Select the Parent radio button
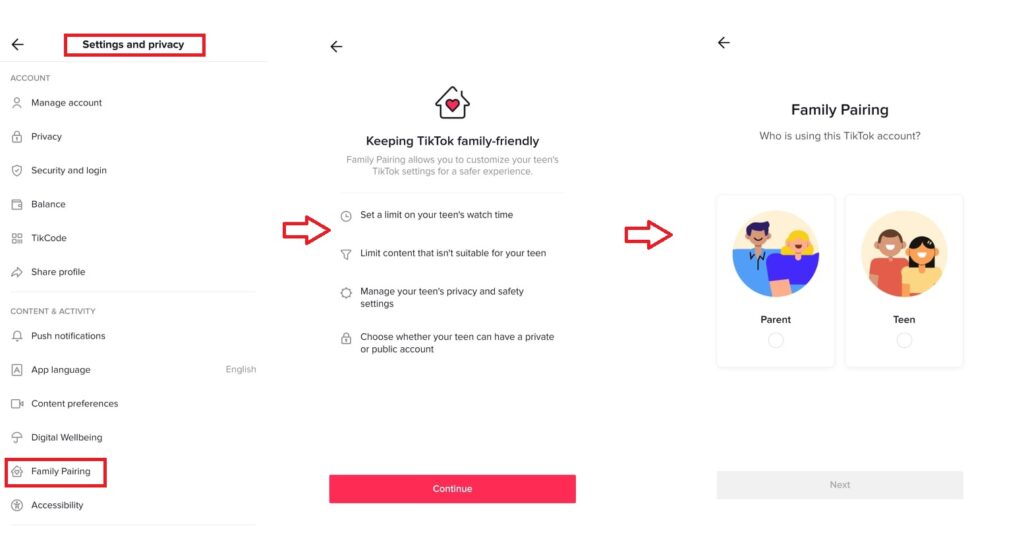The width and height of the screenshot is (1024, 556). pyautogui.click(x=776, y=340)
